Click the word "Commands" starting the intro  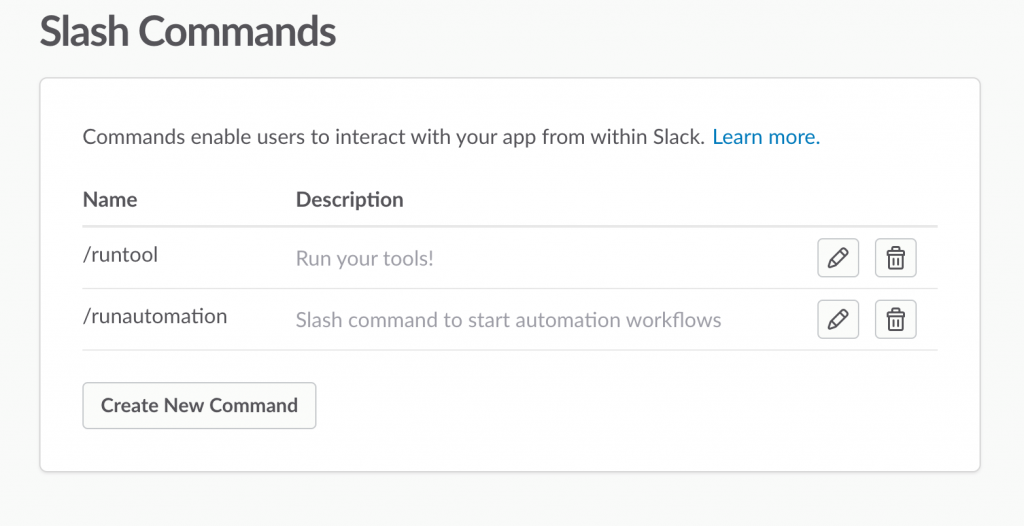click(x=129, y=137)
